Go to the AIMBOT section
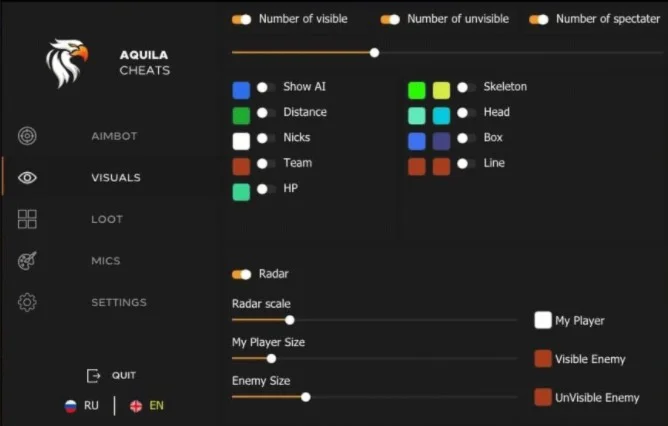Viewport: 668px width, 426px height. click(x=114, y=136)
